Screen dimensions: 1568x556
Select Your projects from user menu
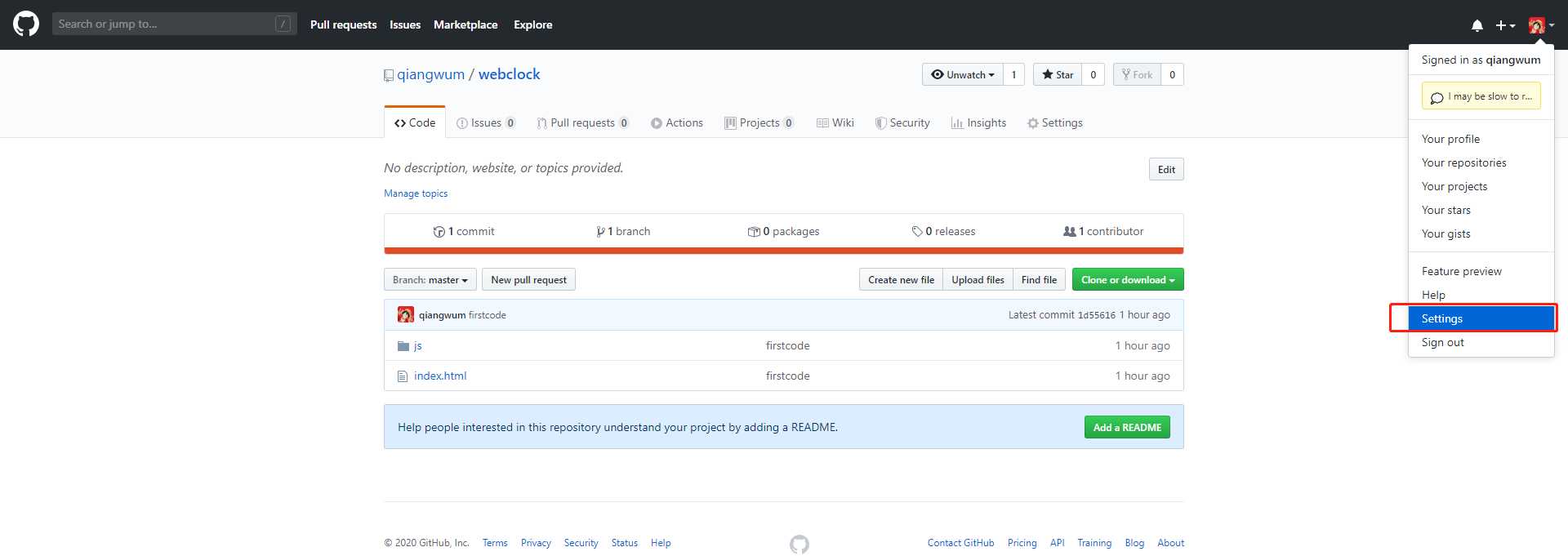click(x=1481, y=186)
